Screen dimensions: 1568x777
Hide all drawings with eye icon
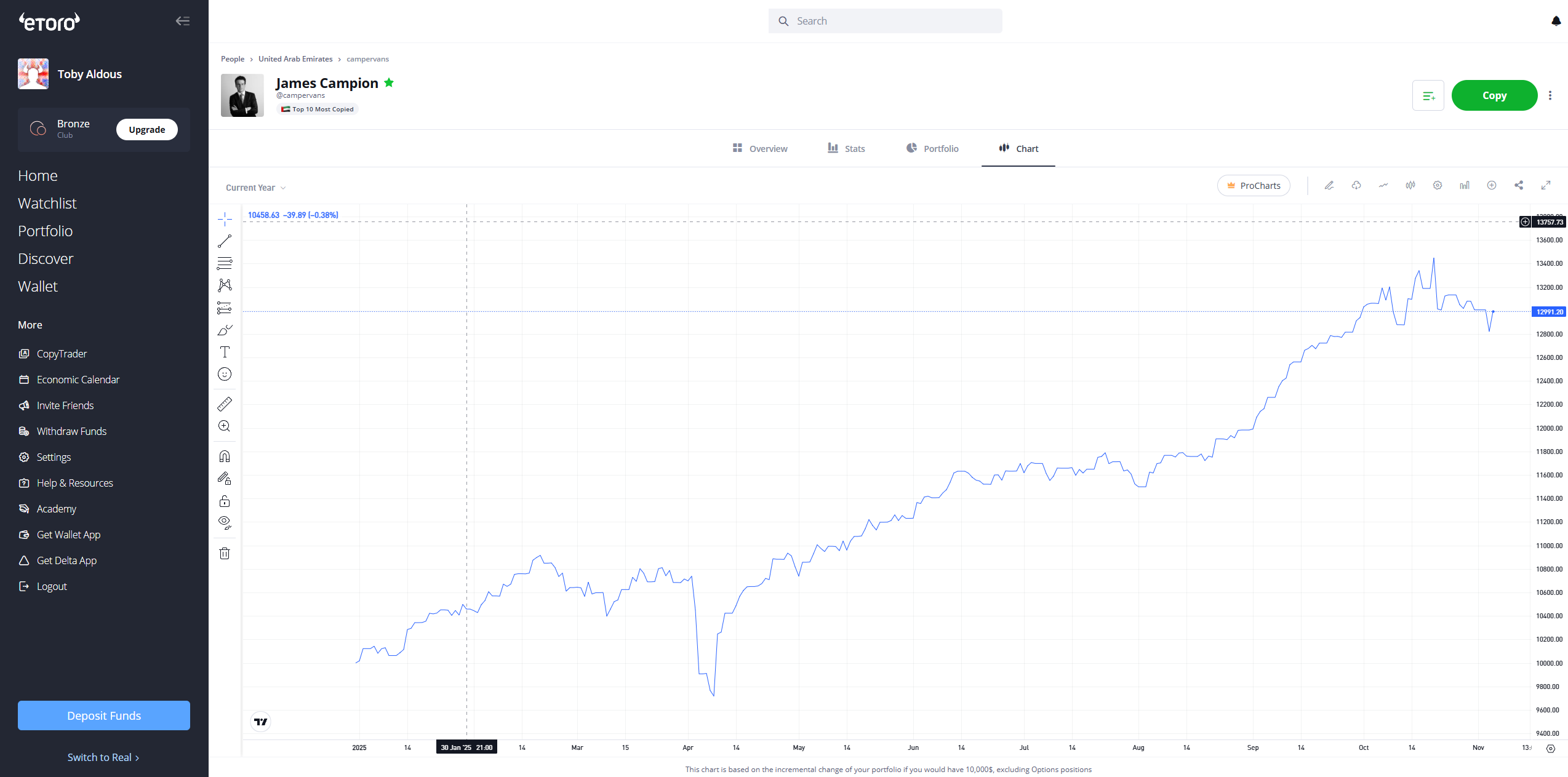click(225, 523)
